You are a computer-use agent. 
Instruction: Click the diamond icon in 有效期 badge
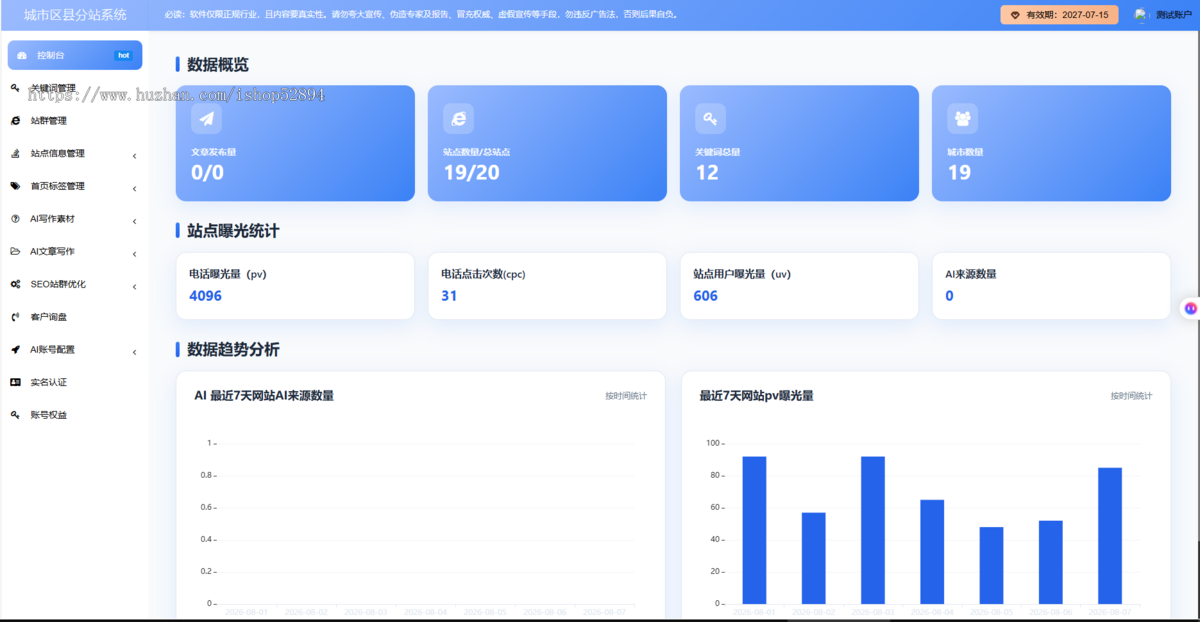click(1015, 16)
